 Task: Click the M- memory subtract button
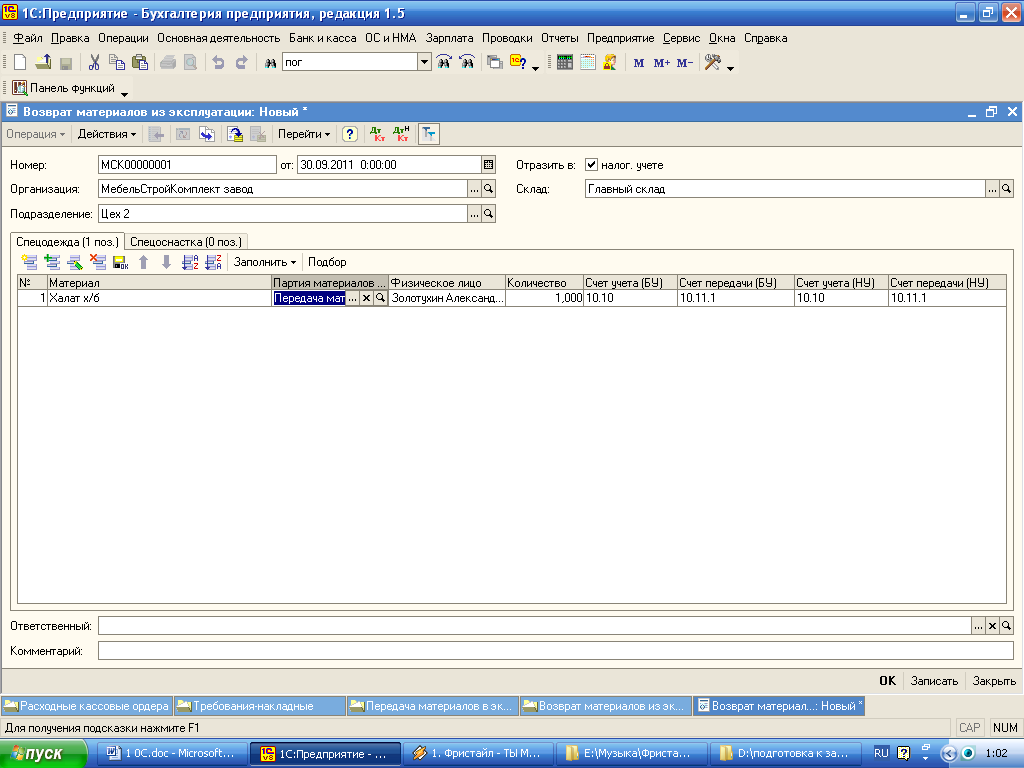(684, 63)
